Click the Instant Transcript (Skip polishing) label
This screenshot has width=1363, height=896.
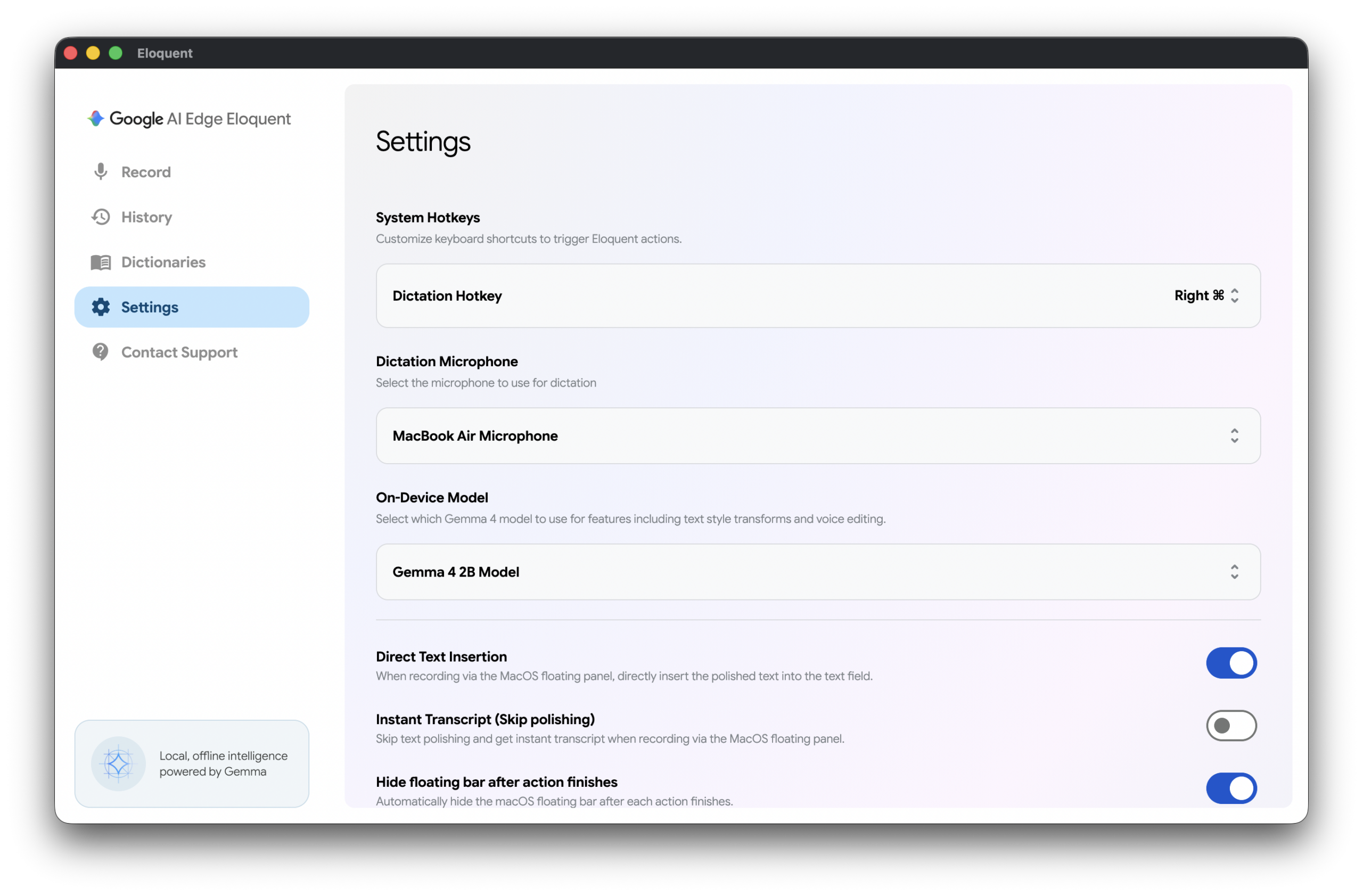(485, 720)
